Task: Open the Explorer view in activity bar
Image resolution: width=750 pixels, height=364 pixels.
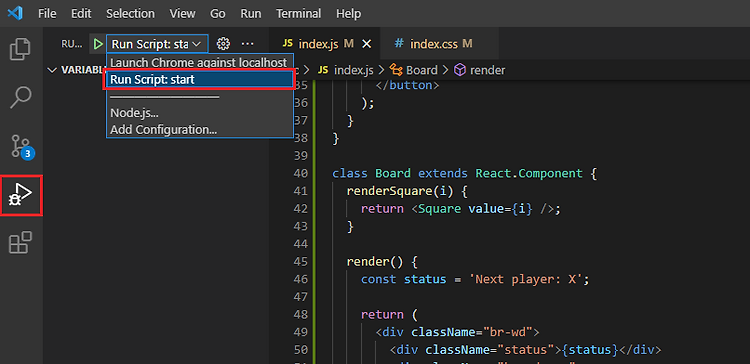Action: click(x=20, y=48)
